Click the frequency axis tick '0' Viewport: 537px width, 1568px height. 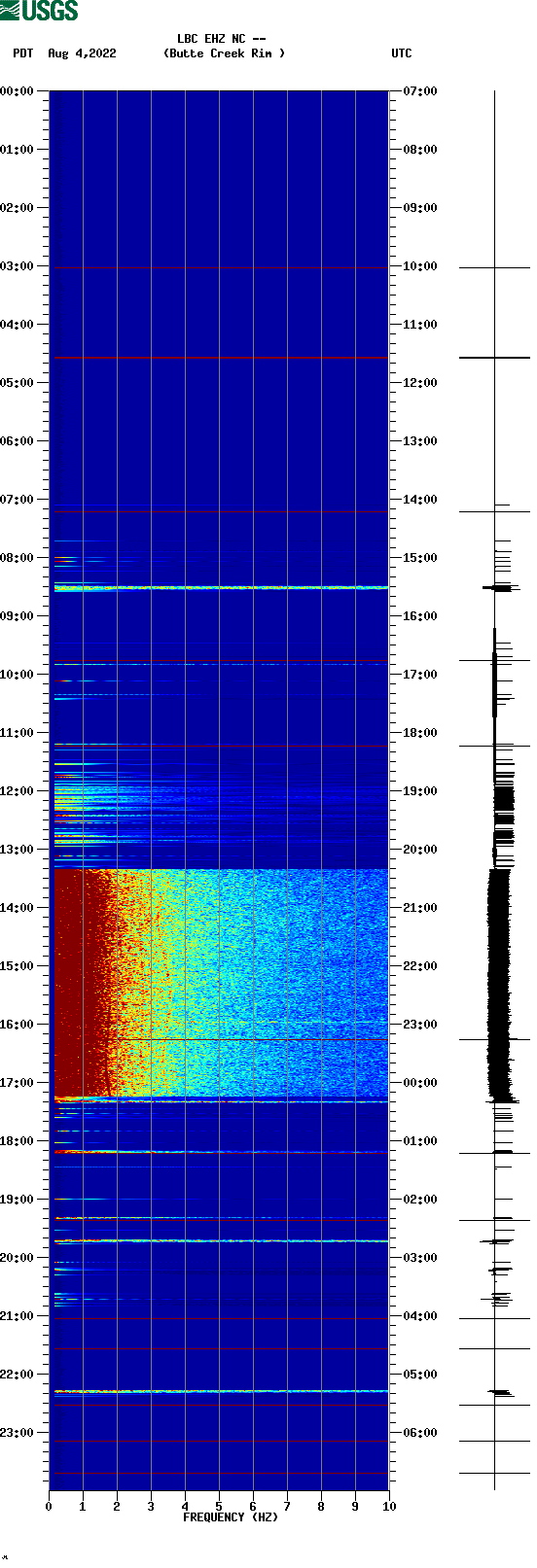49,1507
